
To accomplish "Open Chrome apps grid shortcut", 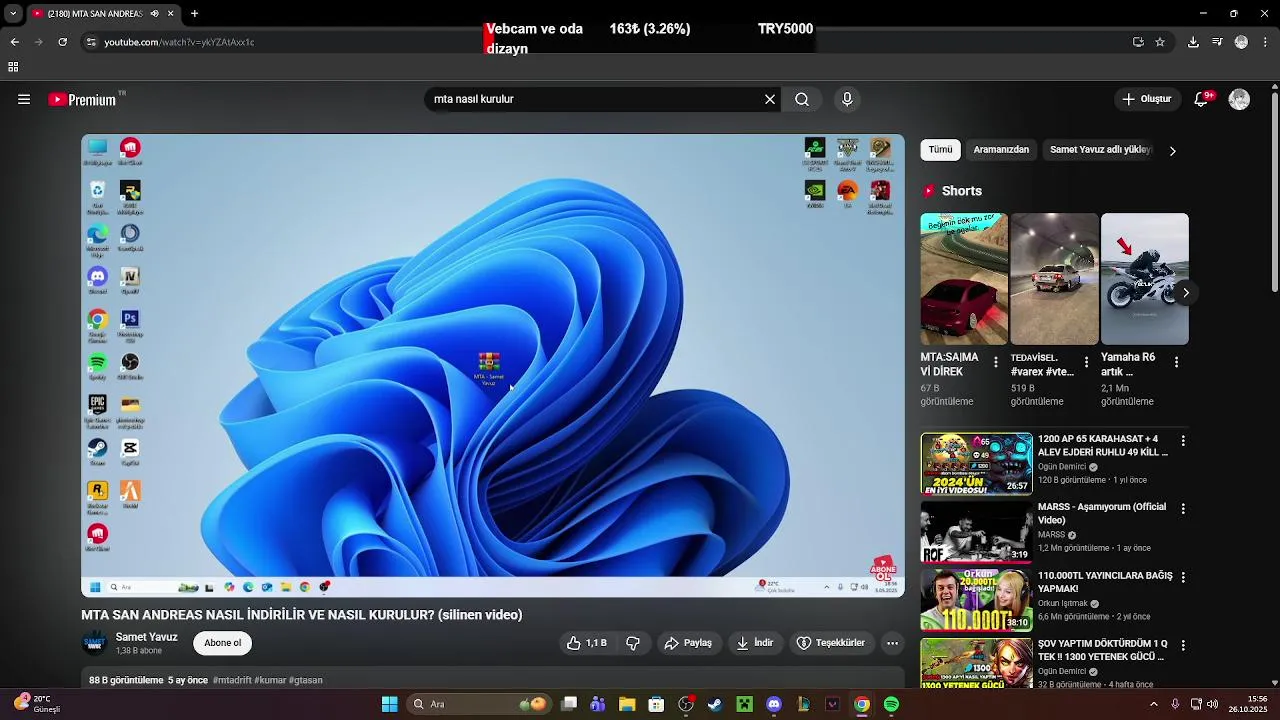I will (x=13, y=67).
